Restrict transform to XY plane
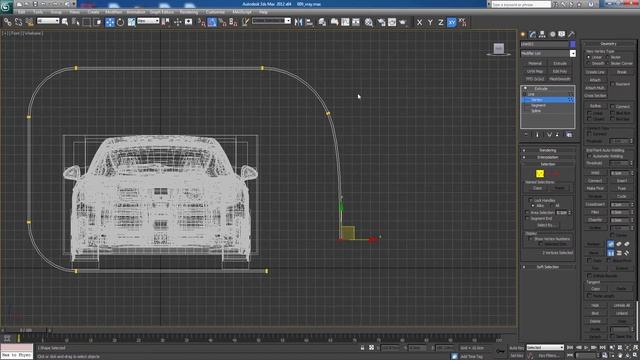The image size is (640, 360). pyautogui.click(x=451, y=22)
